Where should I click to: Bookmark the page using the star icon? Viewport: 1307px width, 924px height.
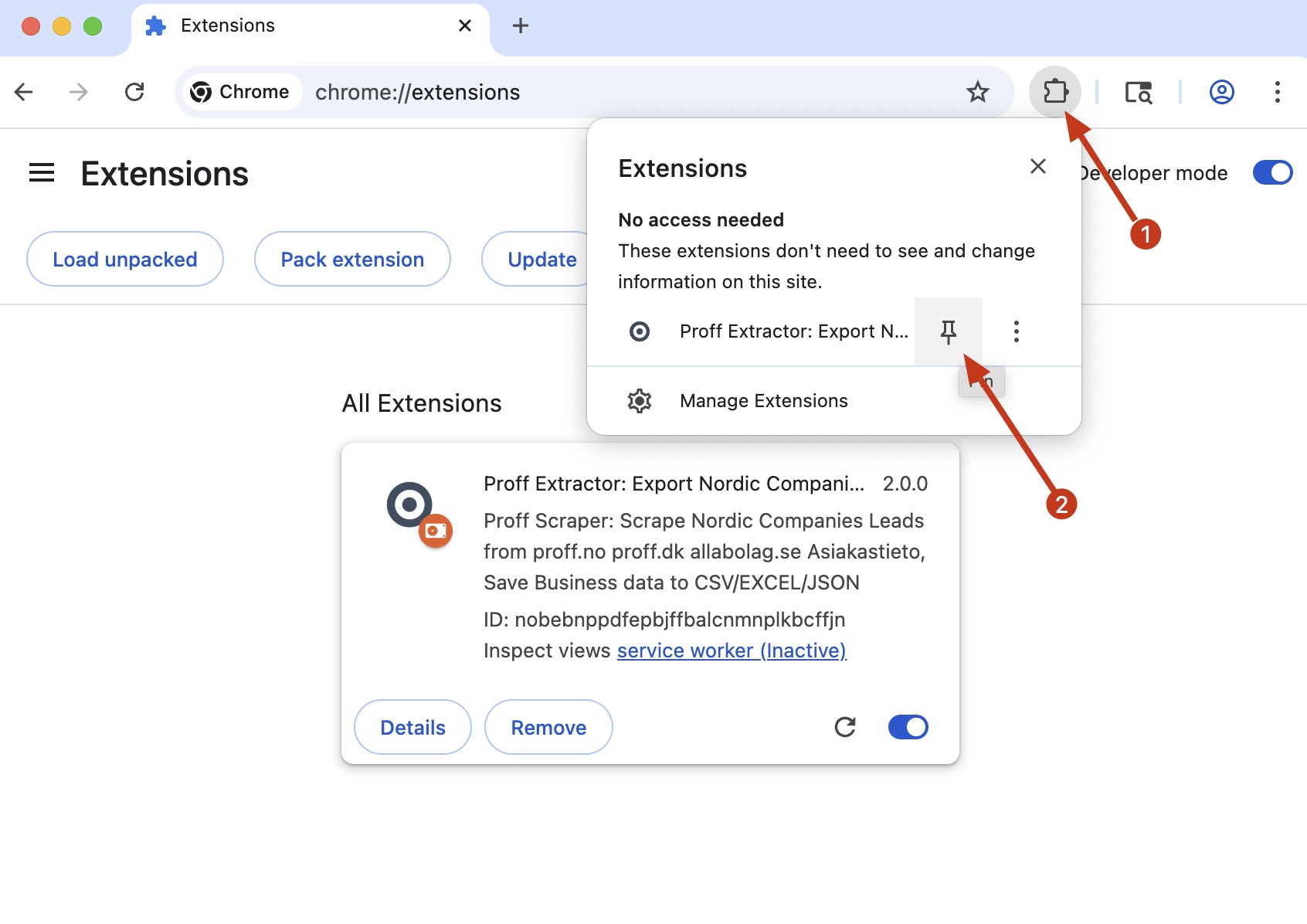(x=978, y=92)
